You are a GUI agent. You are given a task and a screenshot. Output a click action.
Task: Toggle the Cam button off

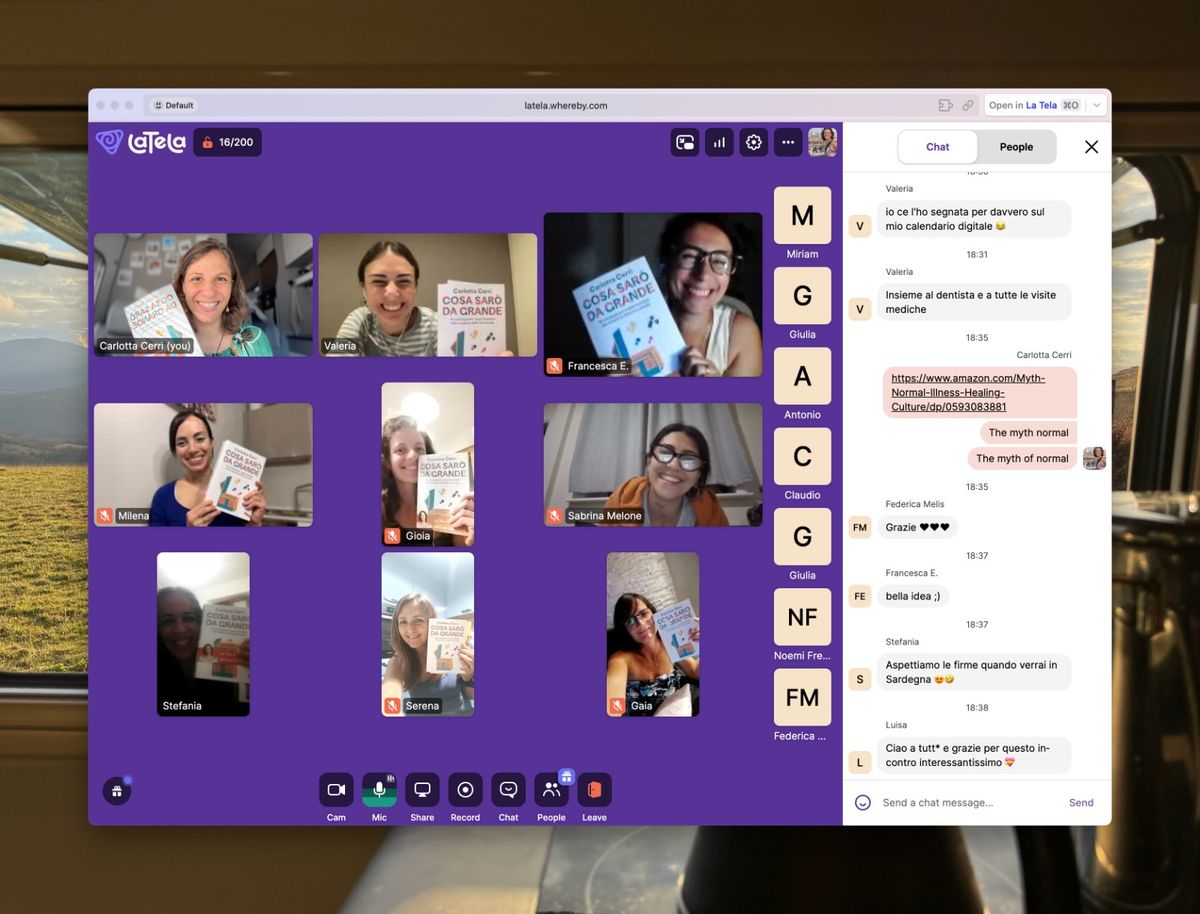pyautogui.click(x=336, y=790)
